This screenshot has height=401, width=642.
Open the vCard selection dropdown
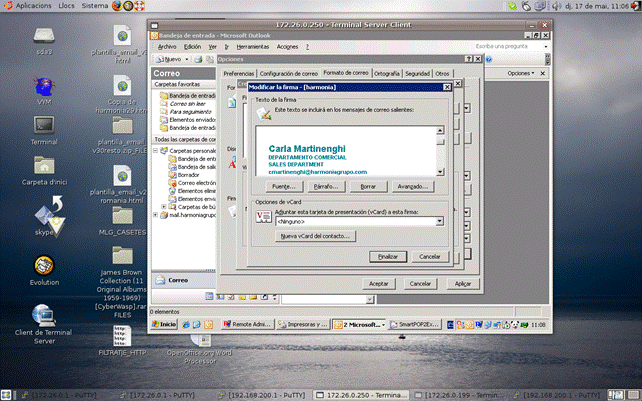click(437, 221)
